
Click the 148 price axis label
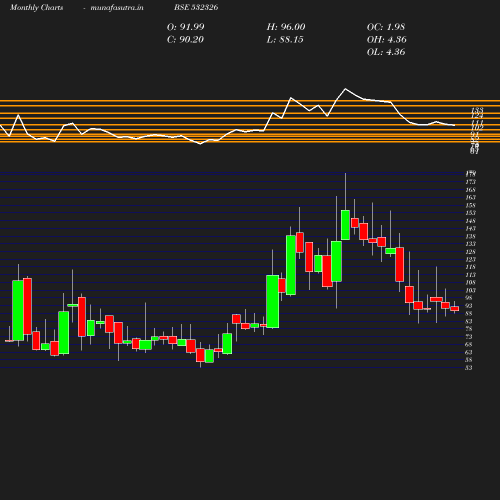[471, 221]
